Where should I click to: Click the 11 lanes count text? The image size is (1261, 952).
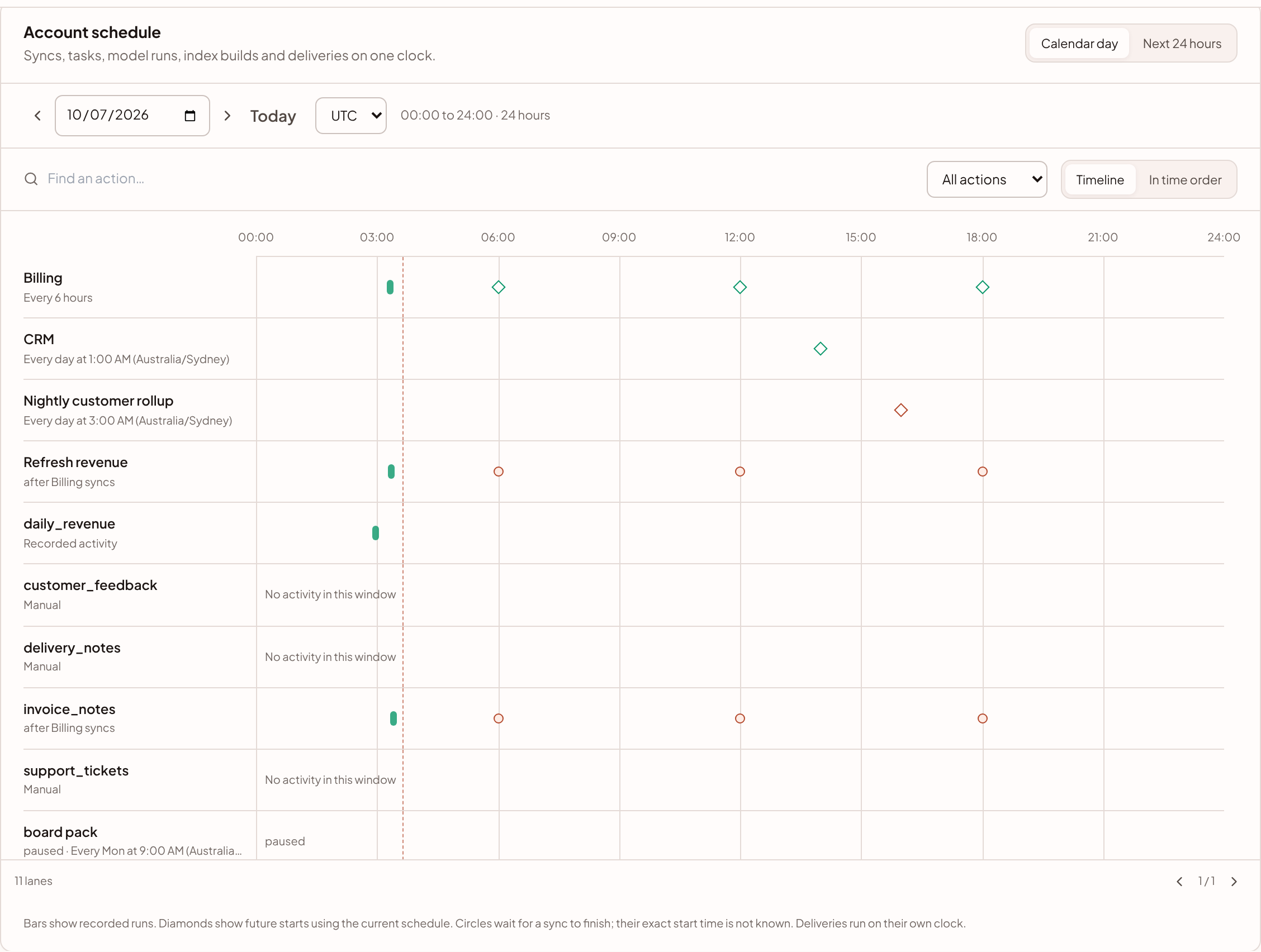[x=33, y=882]
